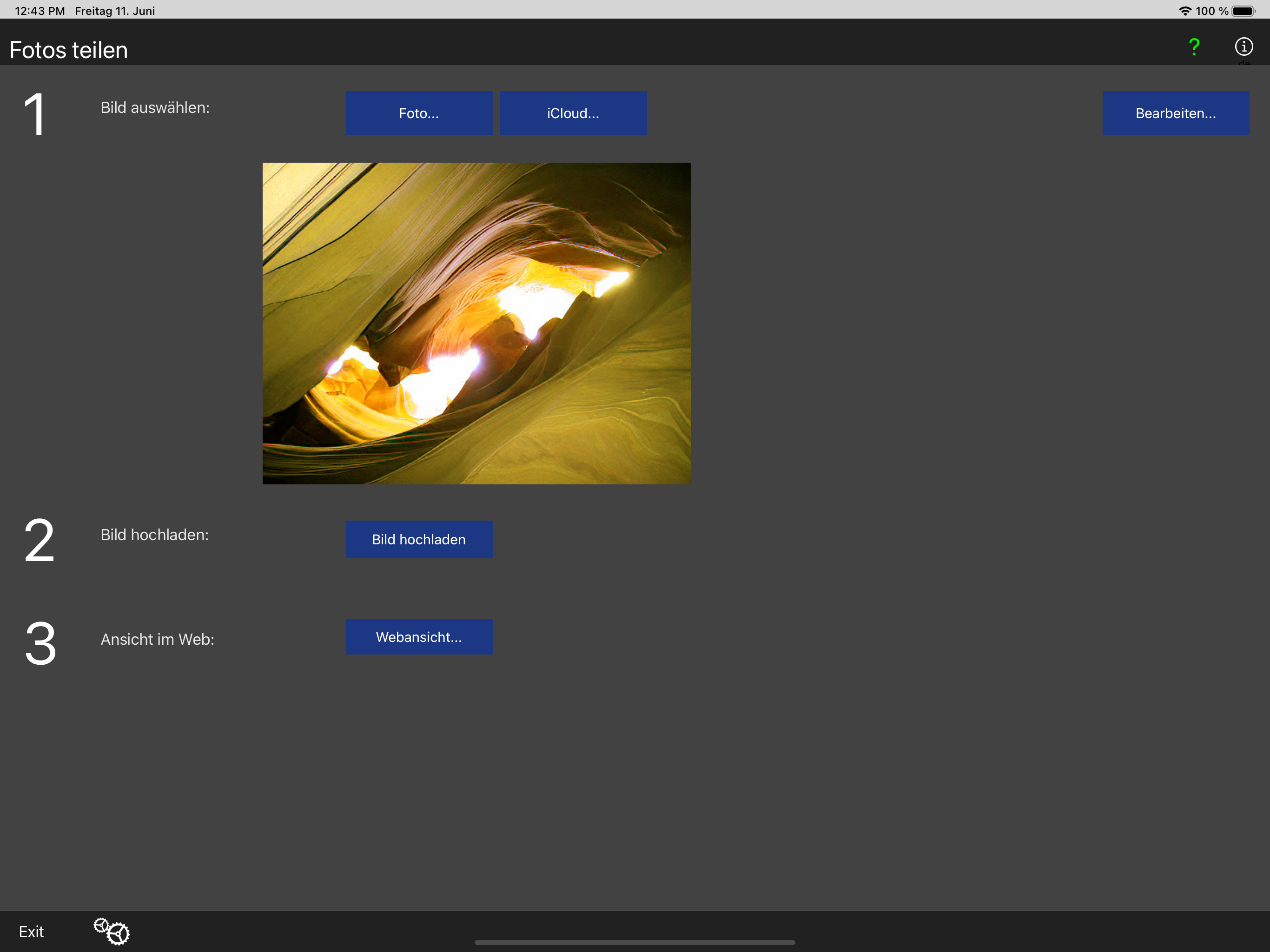1270x952 pixels.
Task: Check the Wi-Fi status icon
Action: click(1184, 11)
